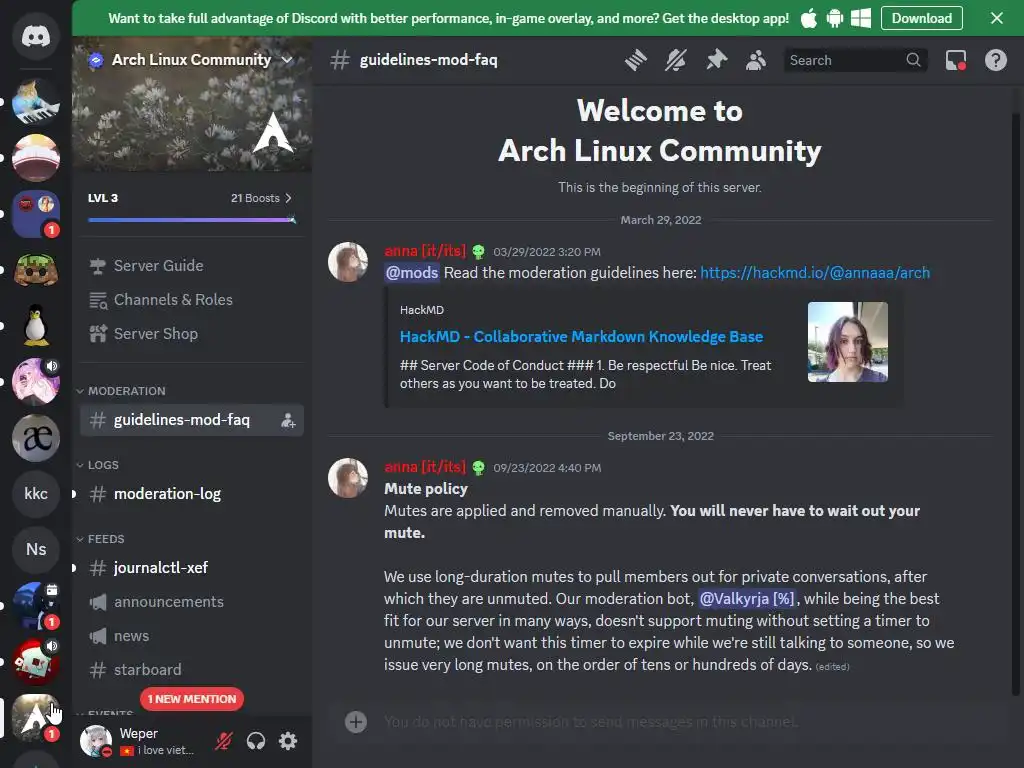This screenshot has height=768, width=1024.
Task: Open anna's avatar on Mute policy message
Action: (348, 478)
